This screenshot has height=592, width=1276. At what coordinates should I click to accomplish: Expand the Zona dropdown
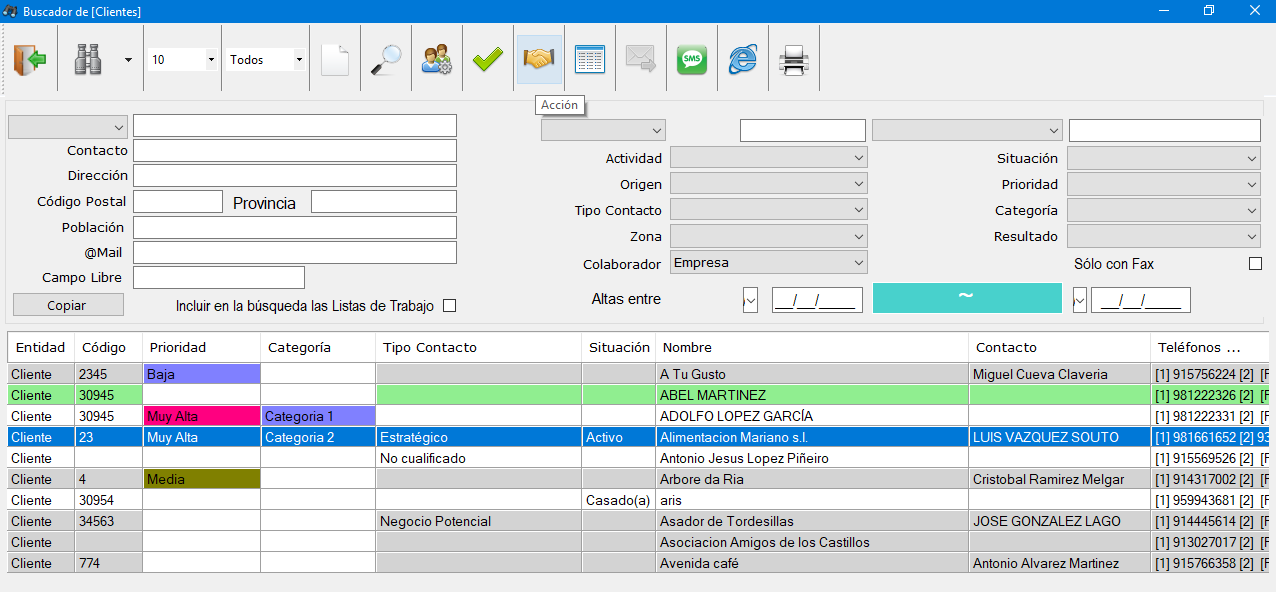768,236
